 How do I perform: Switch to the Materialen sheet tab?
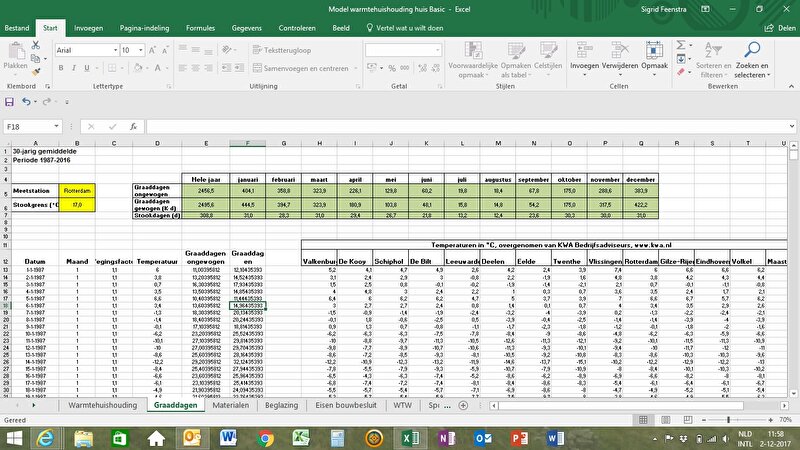(230, 406)
